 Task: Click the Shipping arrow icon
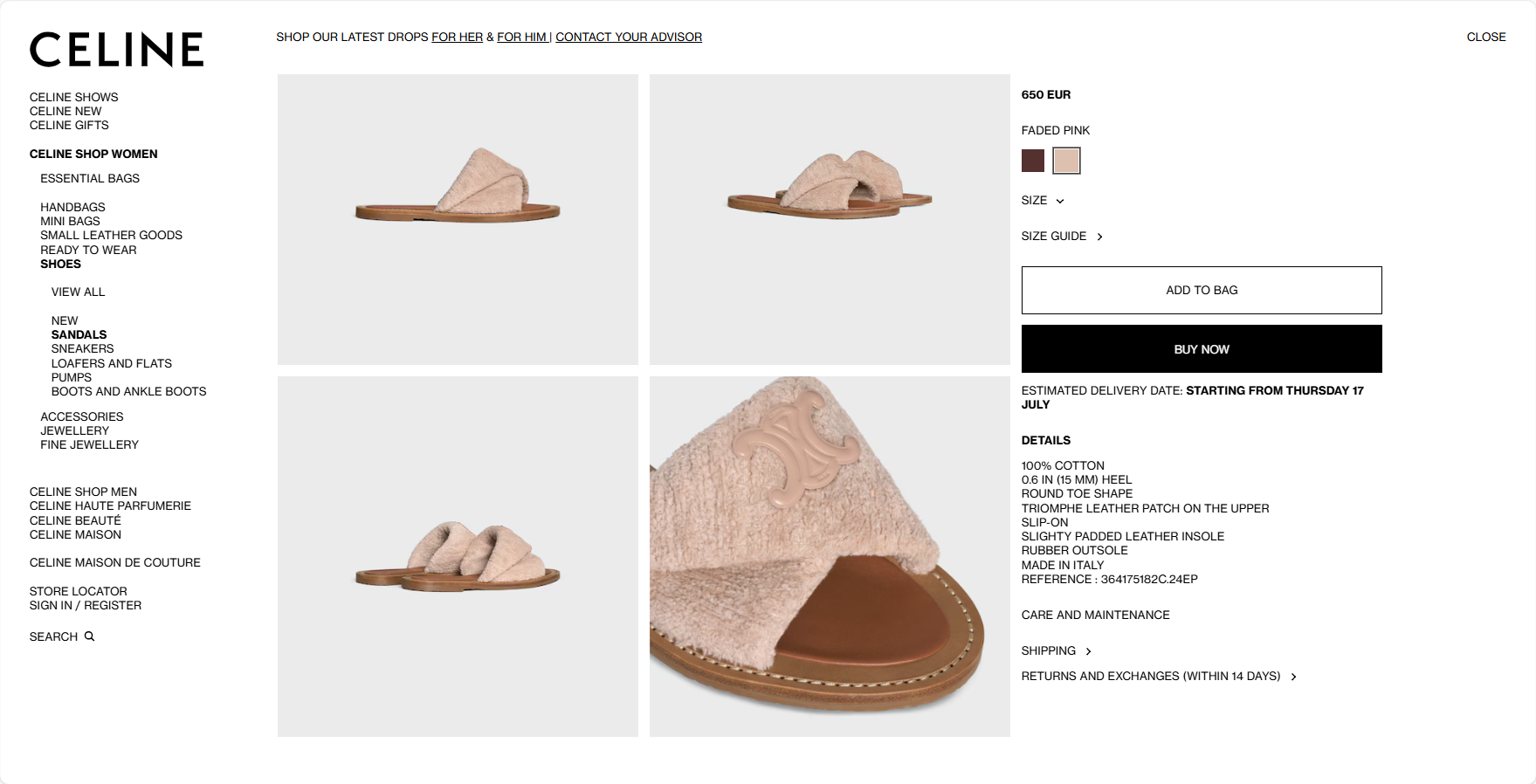click(1088, 651)
